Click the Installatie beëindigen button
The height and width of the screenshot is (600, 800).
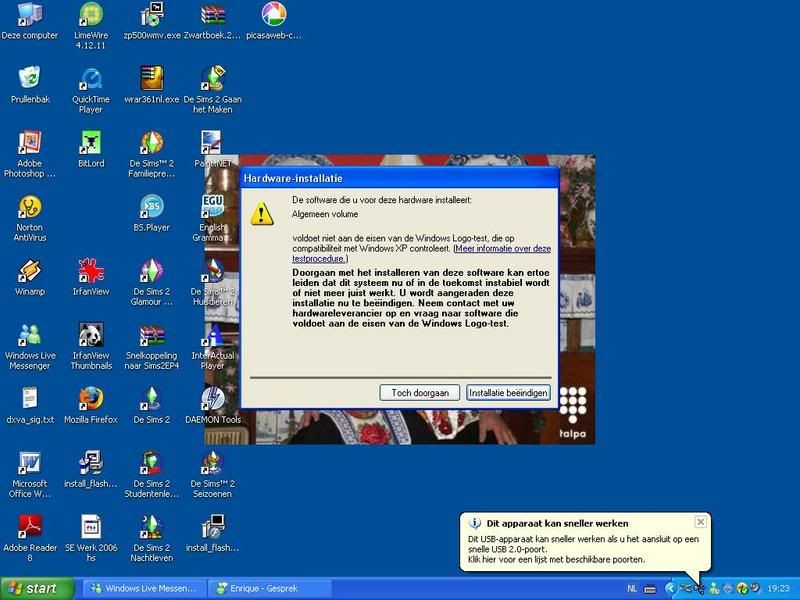(x=508, y=393)
